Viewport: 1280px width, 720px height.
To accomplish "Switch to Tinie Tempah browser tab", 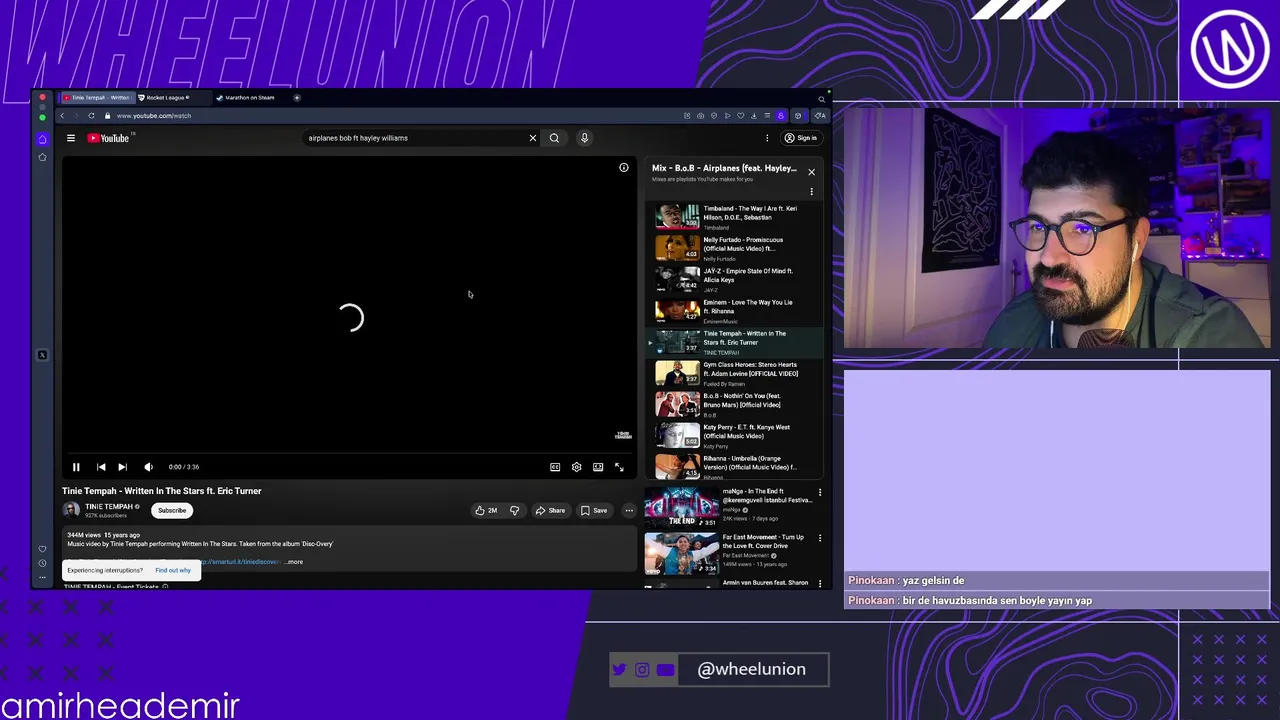I will [96, 98].
